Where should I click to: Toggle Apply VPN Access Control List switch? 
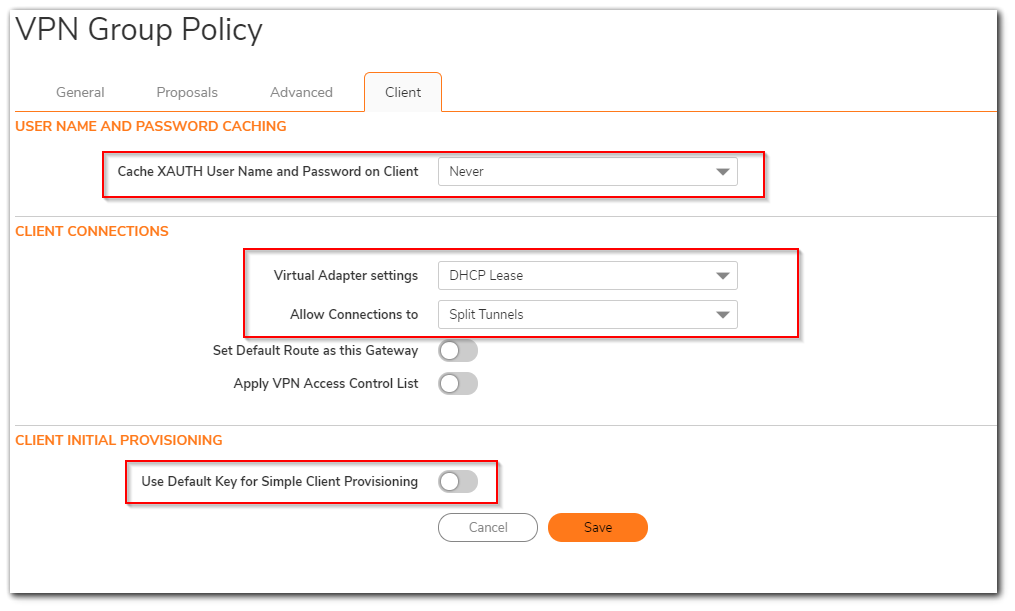click(458, 383)
